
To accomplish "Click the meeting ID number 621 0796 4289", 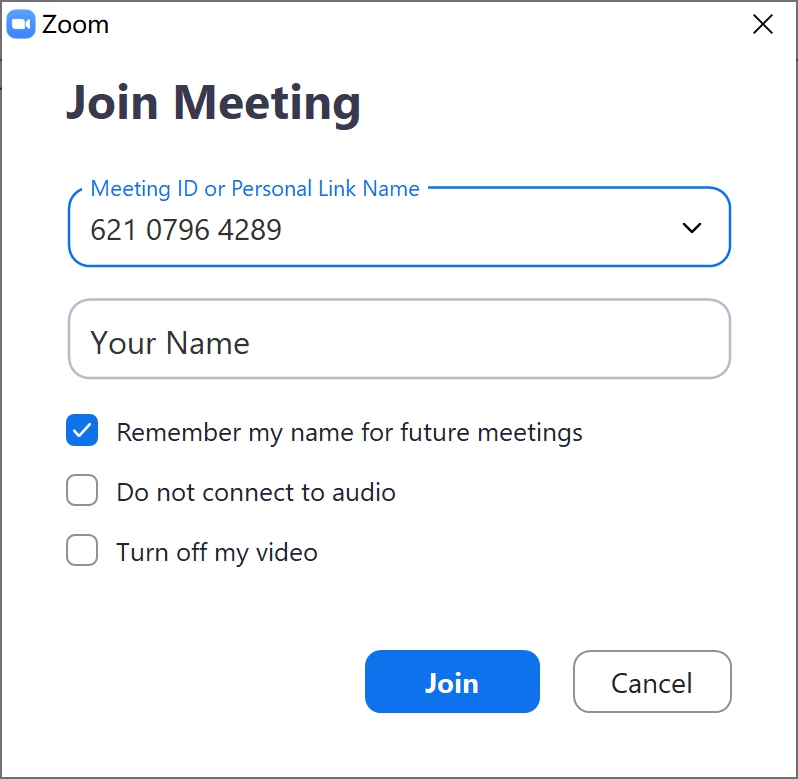I will click(186, 230).
